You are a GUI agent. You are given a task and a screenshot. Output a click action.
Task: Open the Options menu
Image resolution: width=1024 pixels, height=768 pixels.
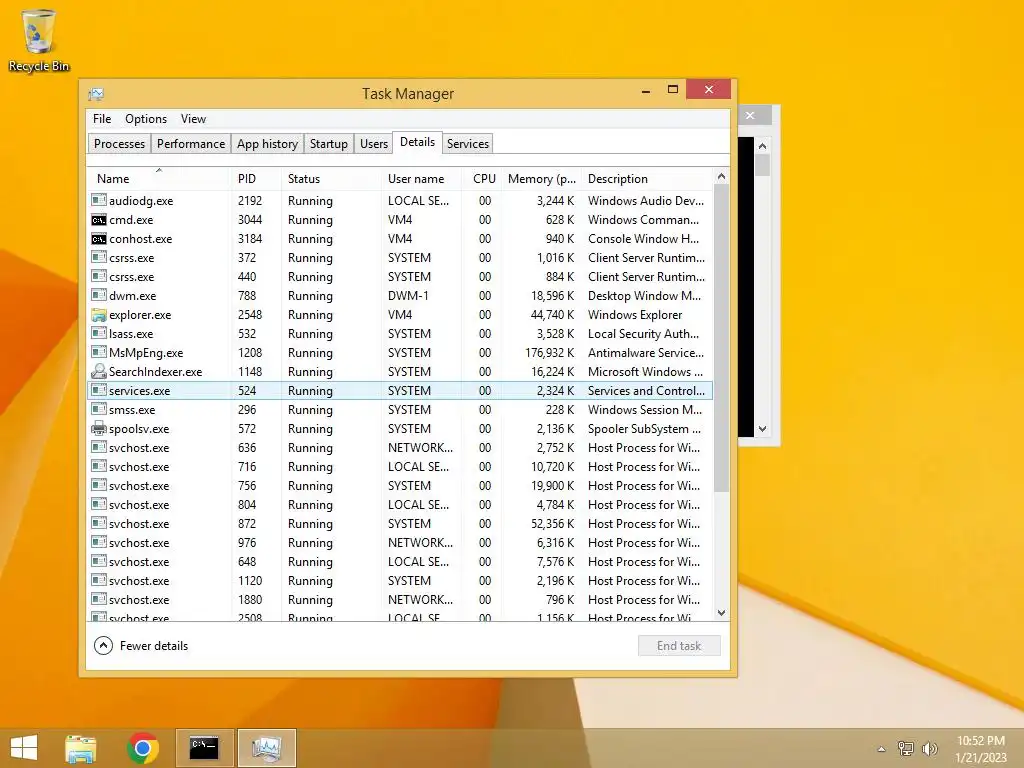146,119
